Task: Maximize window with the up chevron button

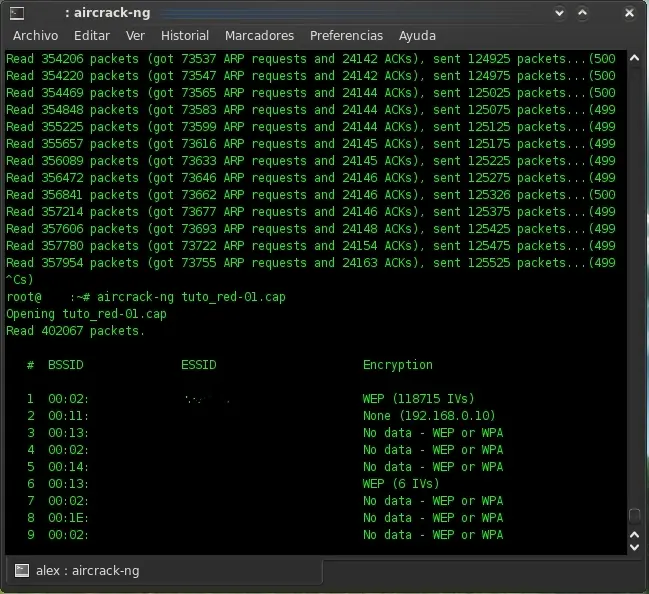Action: coord(582,13)
